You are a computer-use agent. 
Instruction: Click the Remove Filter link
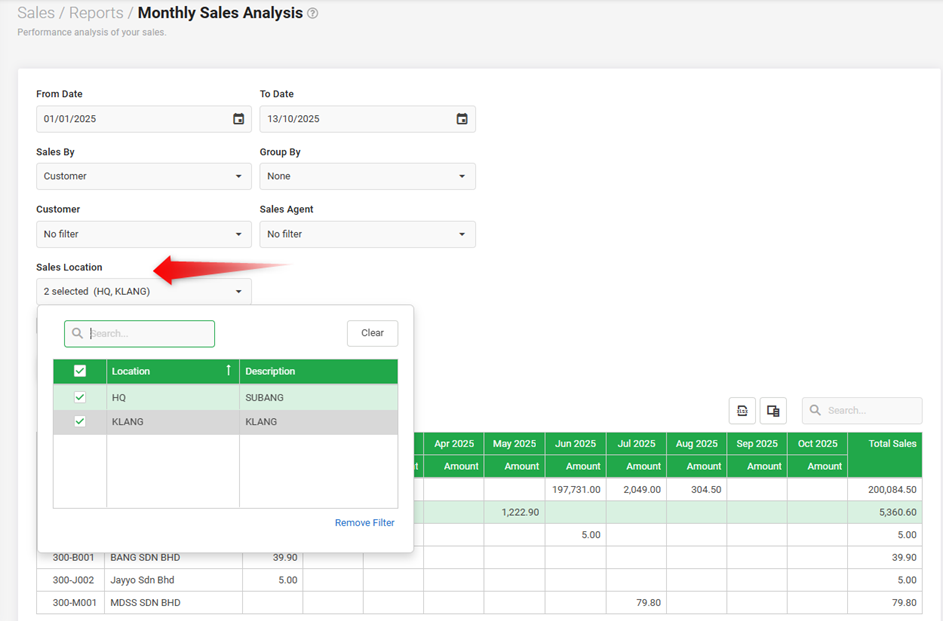click(x=364, y=522)
